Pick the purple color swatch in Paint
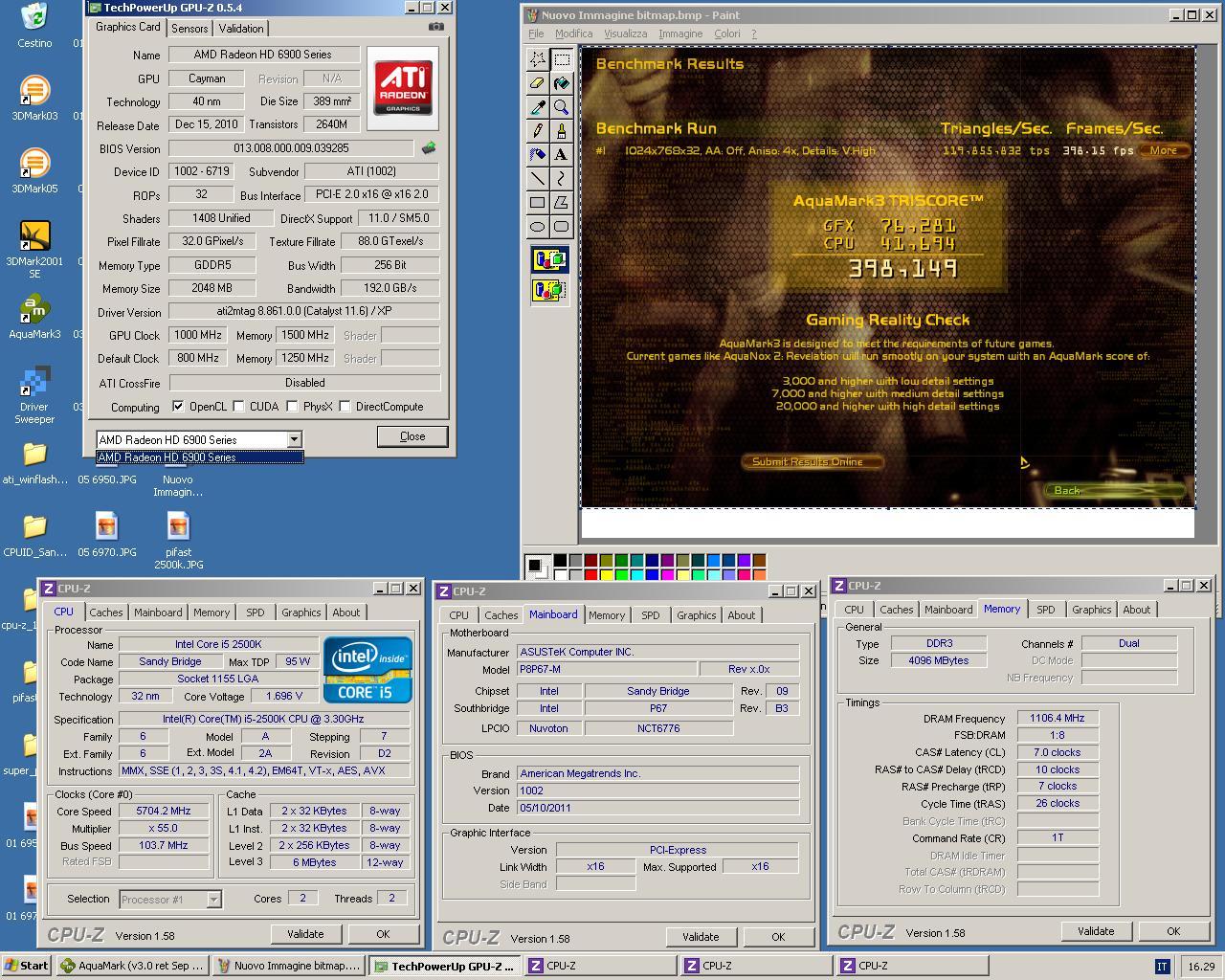The image size is (1225, 980). (668, 561)
